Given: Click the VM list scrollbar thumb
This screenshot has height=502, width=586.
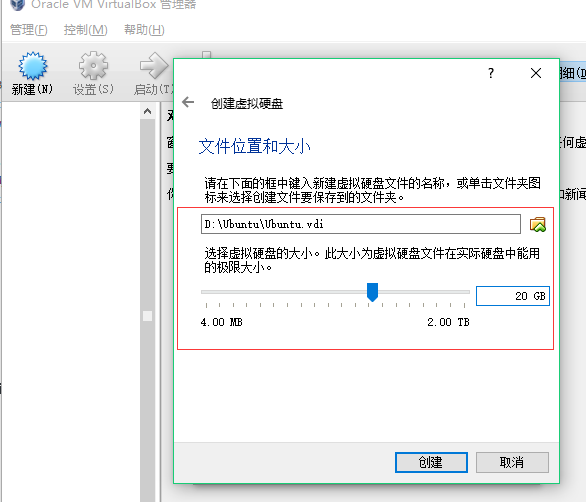Looking at the screenshot, I should point(148,316).
